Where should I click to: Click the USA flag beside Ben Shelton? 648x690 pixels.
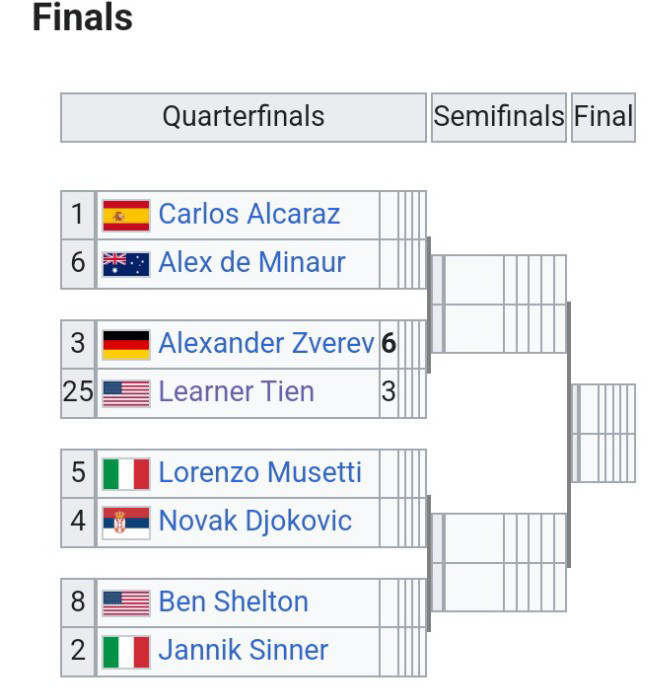click(126, 602)
